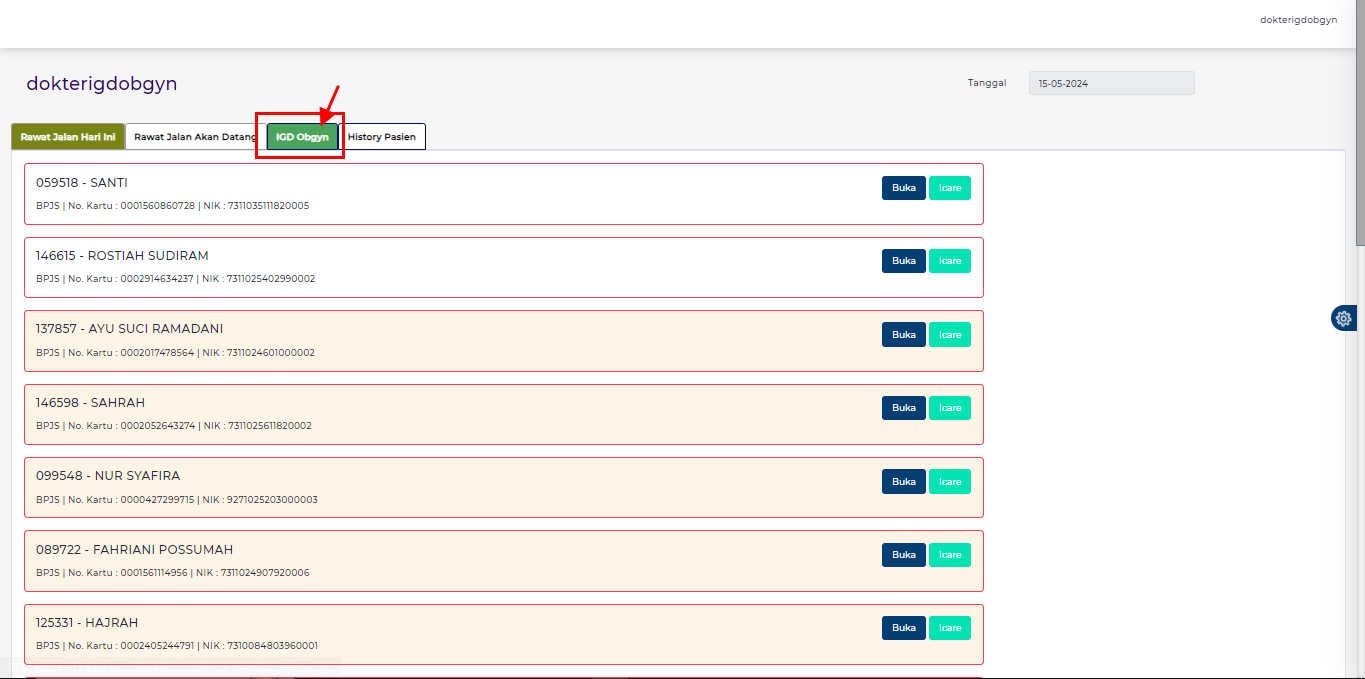The width and height of the screenshot is (1365, 679).
Task: Open Icare for patient SANTI
Action: coord(949,188)
